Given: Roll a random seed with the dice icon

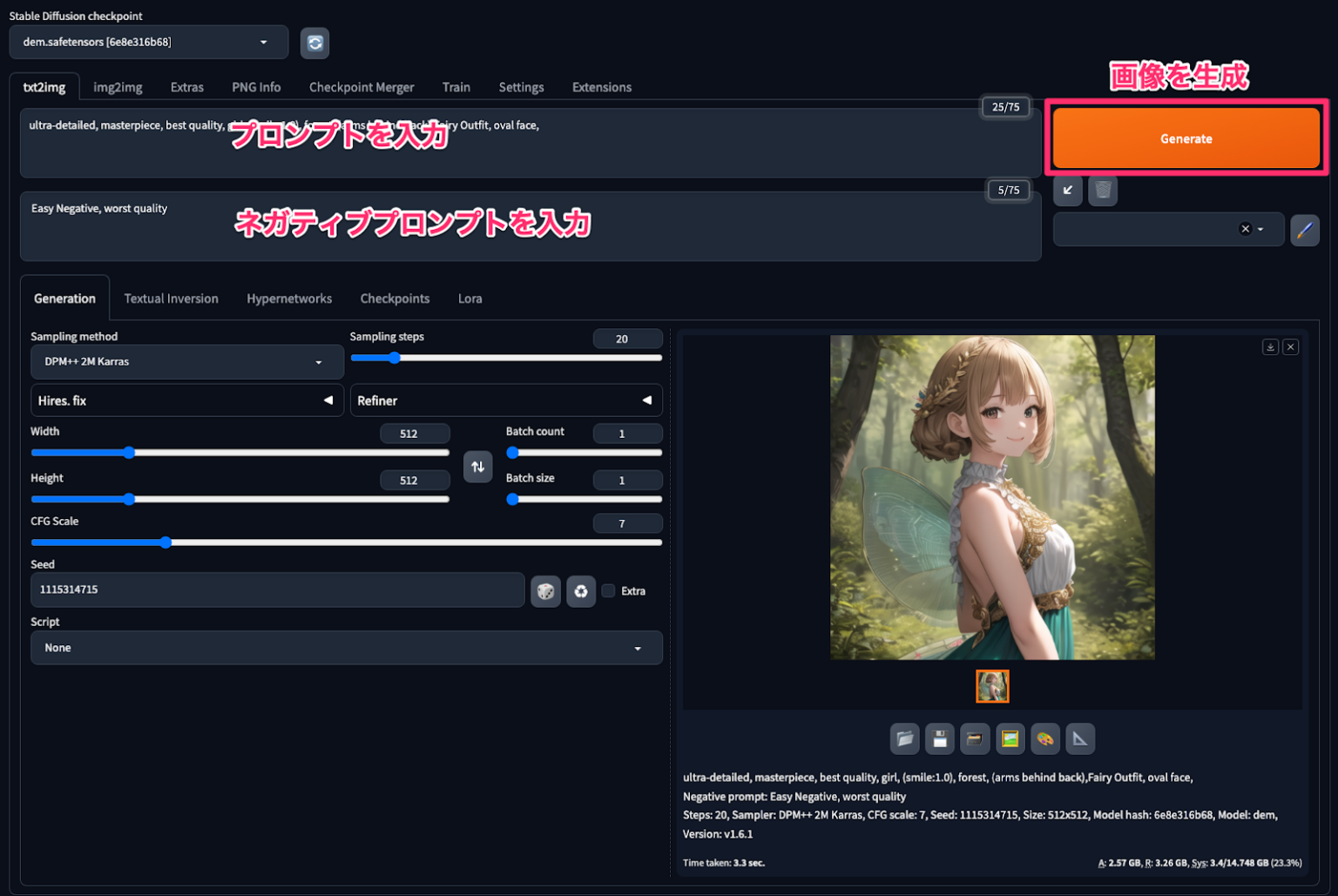Looking at the screenshot, I should point(545,590).
